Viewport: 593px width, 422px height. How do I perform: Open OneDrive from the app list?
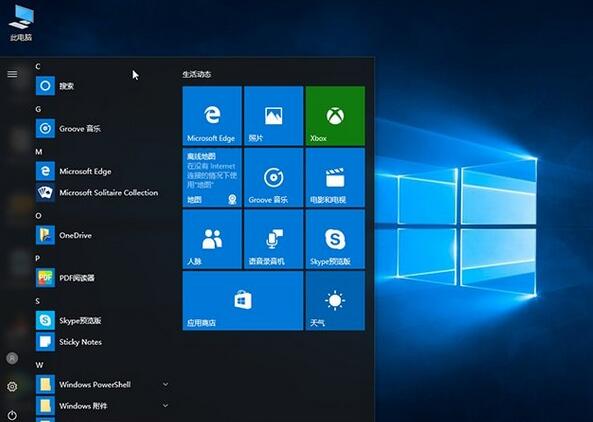coord(102,235)
